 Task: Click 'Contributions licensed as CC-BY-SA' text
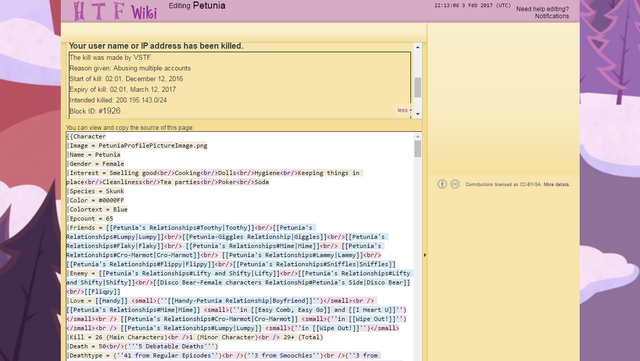[x=504, y=185]
